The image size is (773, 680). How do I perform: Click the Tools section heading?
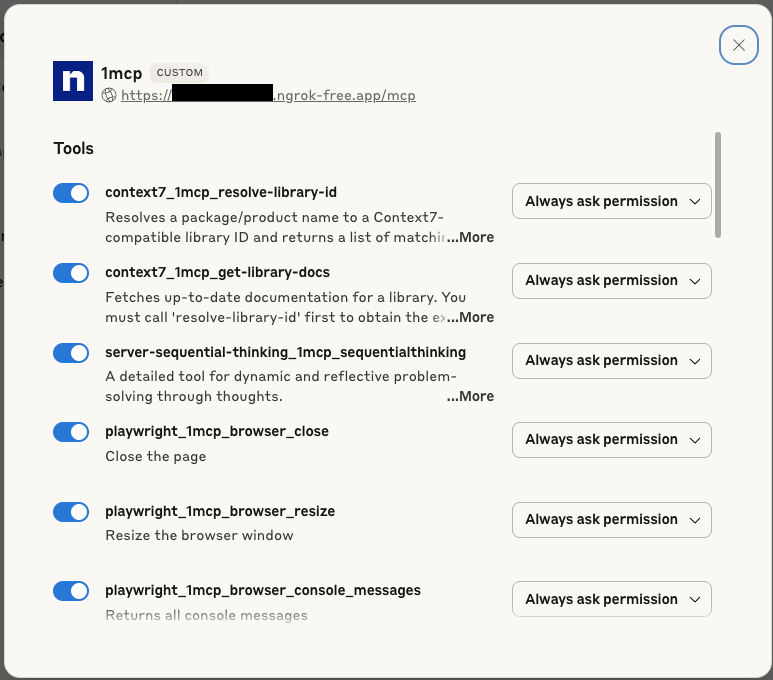(x=73, y=148)
